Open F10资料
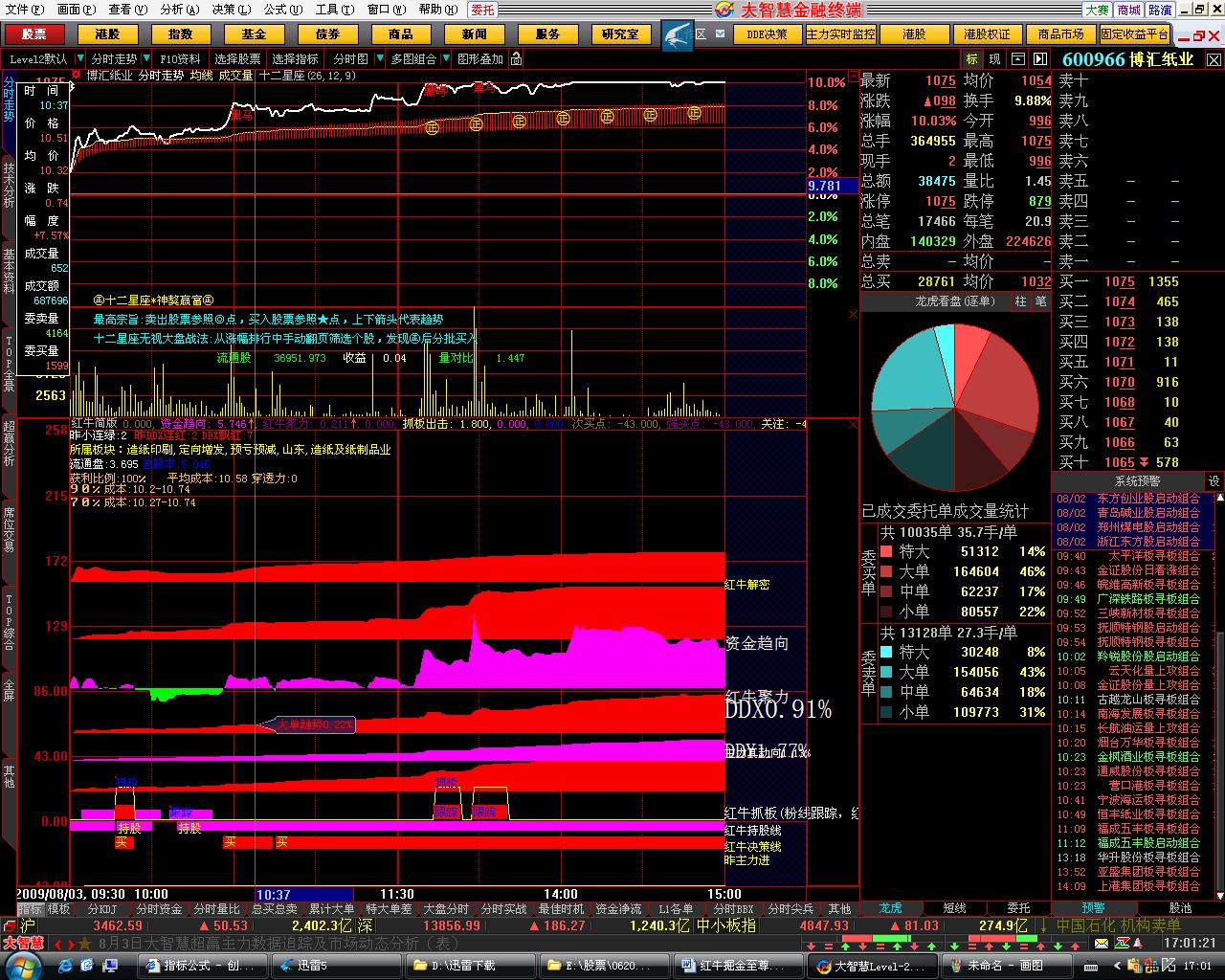 (x=181, y=59)
